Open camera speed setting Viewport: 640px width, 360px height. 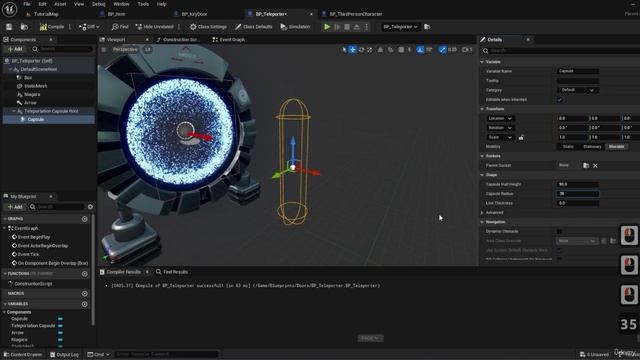pyautogui.click(x=467, y=50)
